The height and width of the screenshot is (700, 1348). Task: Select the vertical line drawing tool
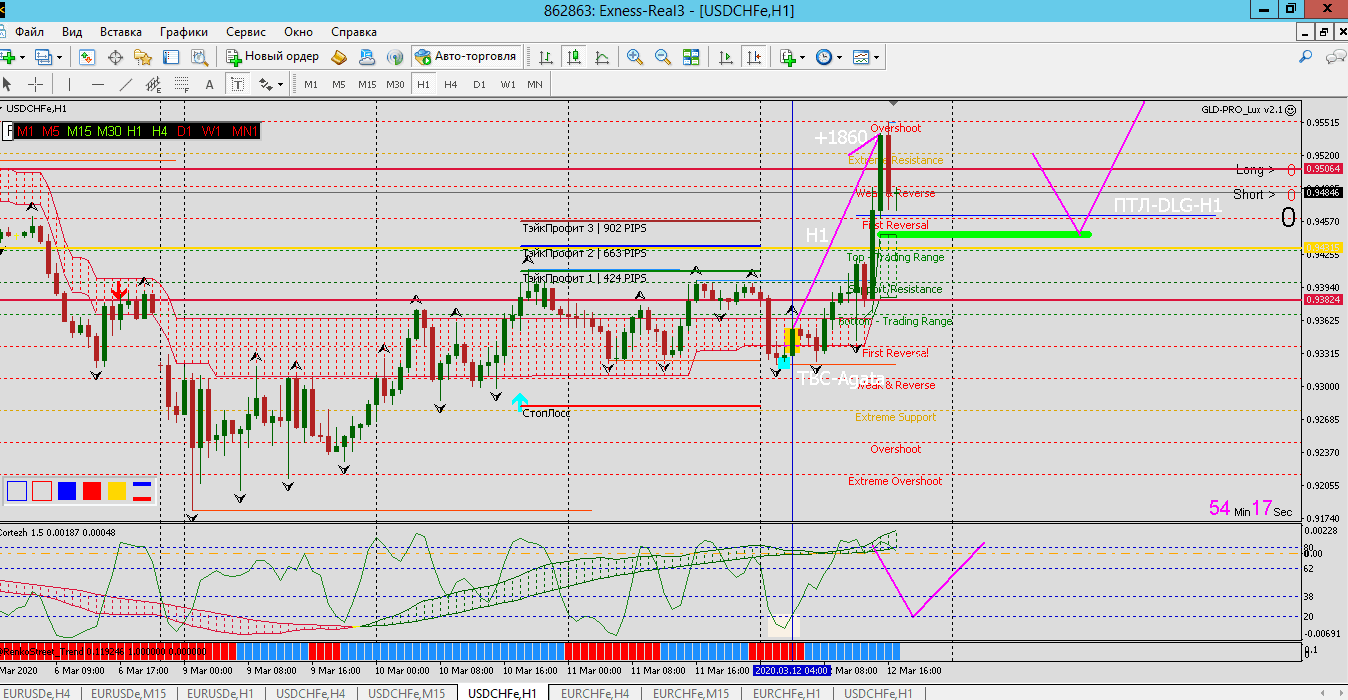click(69, 84)
